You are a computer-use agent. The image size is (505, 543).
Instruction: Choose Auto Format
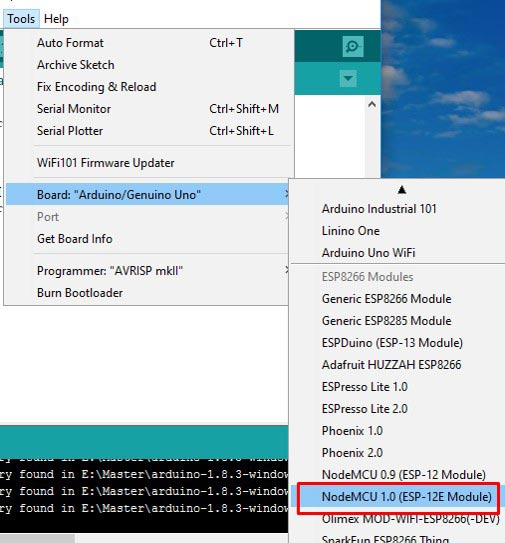(149, 43)
